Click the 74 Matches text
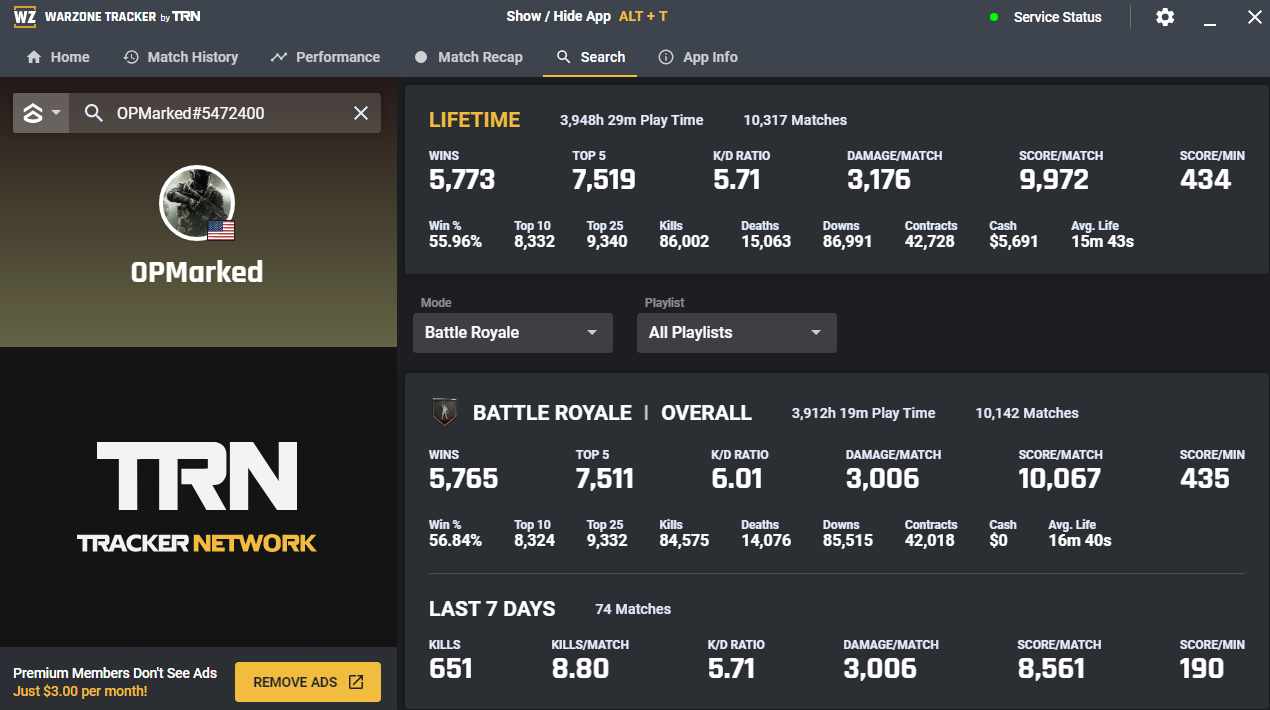Viewport: 1270px width, 710px height. (633, 609)
